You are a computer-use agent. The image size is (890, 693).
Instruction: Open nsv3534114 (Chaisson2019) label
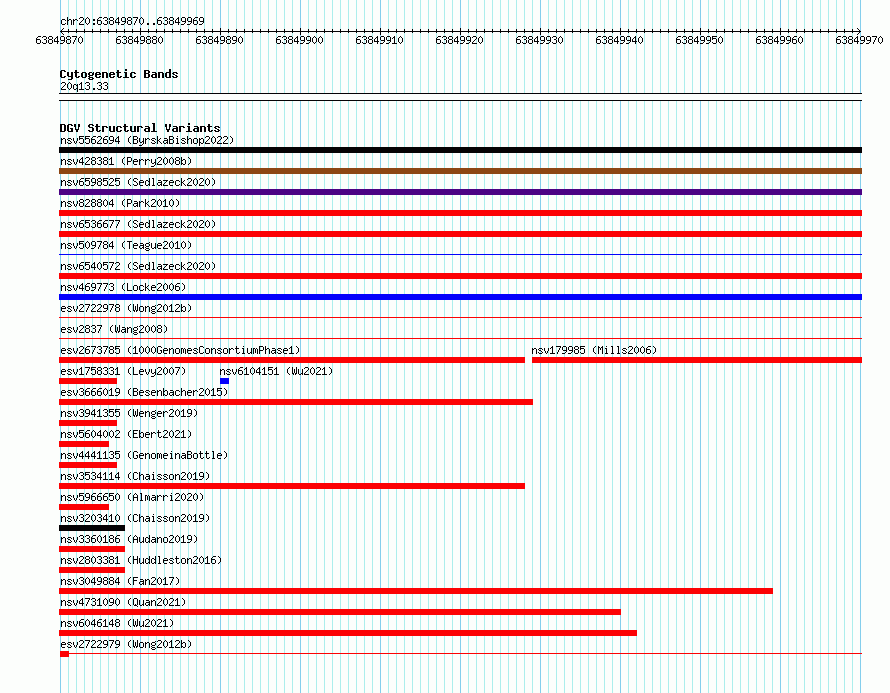[x=135, y=476]
